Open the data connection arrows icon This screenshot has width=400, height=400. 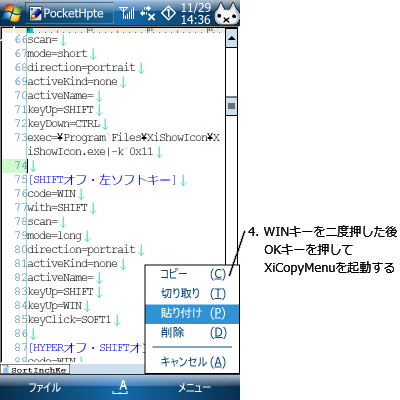coord(147,13)
